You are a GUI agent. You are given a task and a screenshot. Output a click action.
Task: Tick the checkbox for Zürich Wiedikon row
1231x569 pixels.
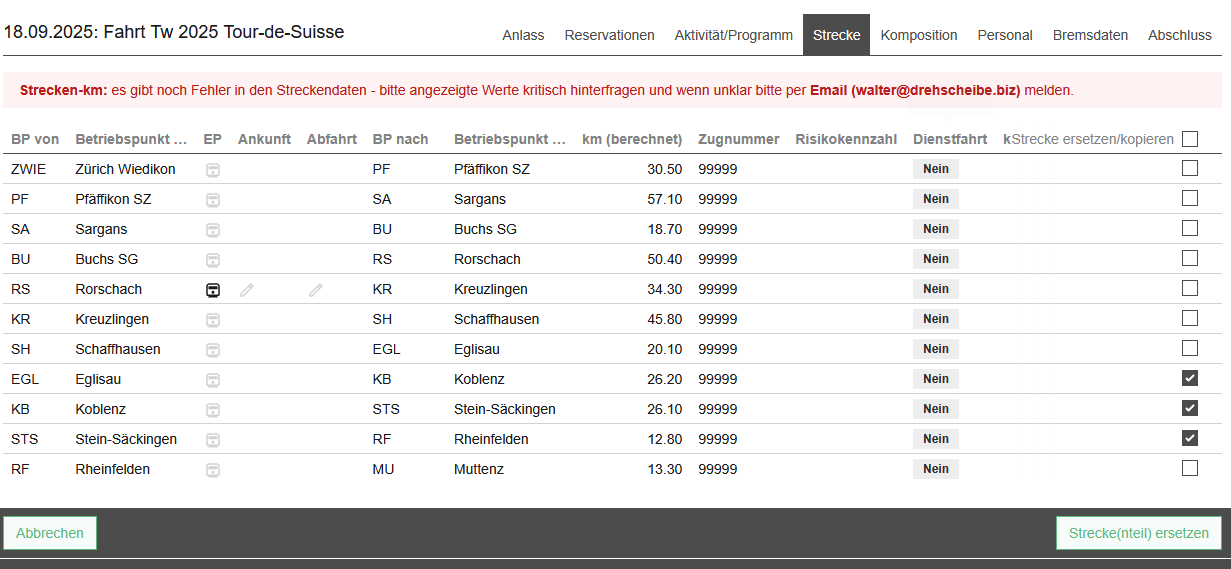1189,168
